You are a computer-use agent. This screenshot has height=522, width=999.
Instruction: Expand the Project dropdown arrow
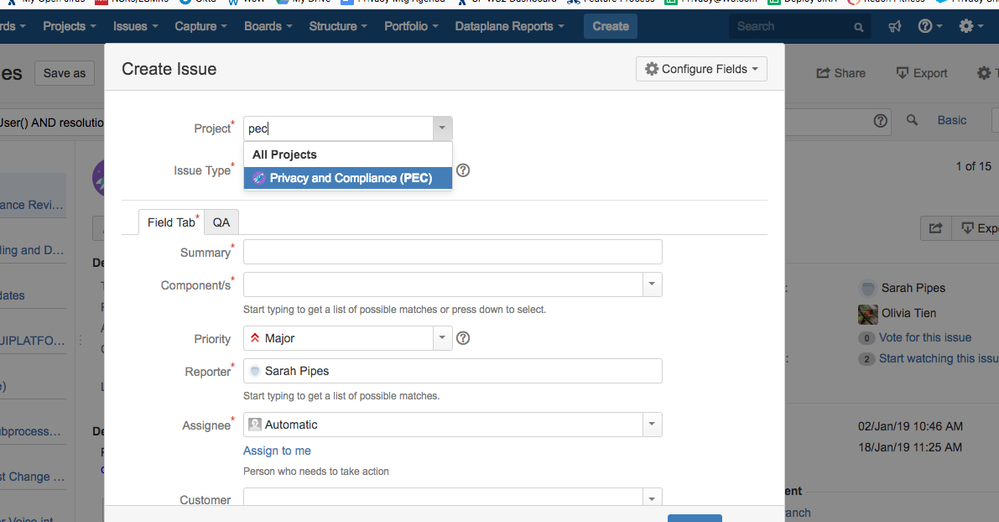coord(442,128)
